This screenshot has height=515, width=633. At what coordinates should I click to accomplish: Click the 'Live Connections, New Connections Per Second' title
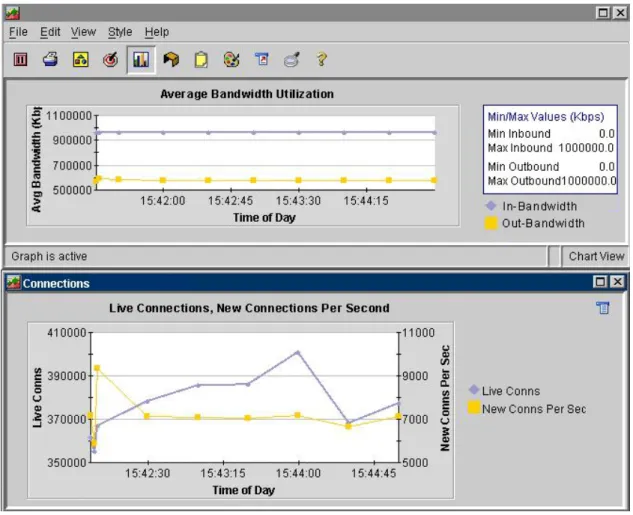249,308
